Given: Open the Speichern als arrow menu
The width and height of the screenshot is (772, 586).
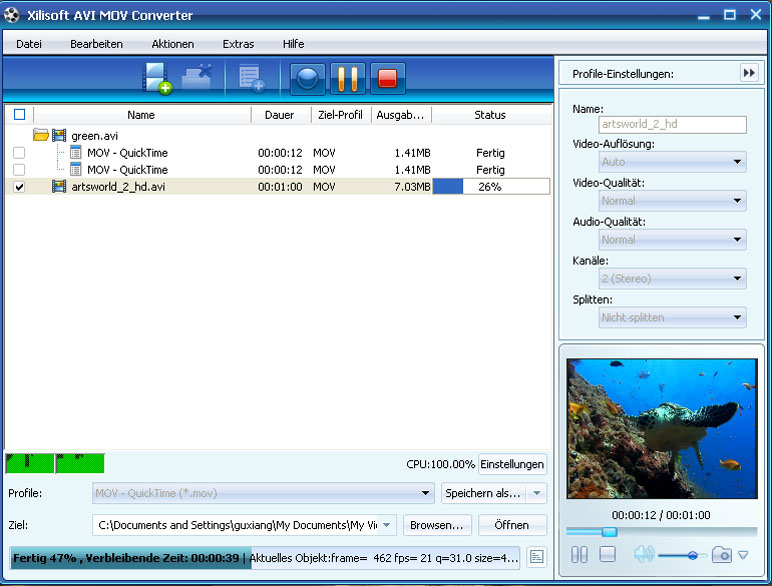Looking at the screenshot, I should [537, 493].
